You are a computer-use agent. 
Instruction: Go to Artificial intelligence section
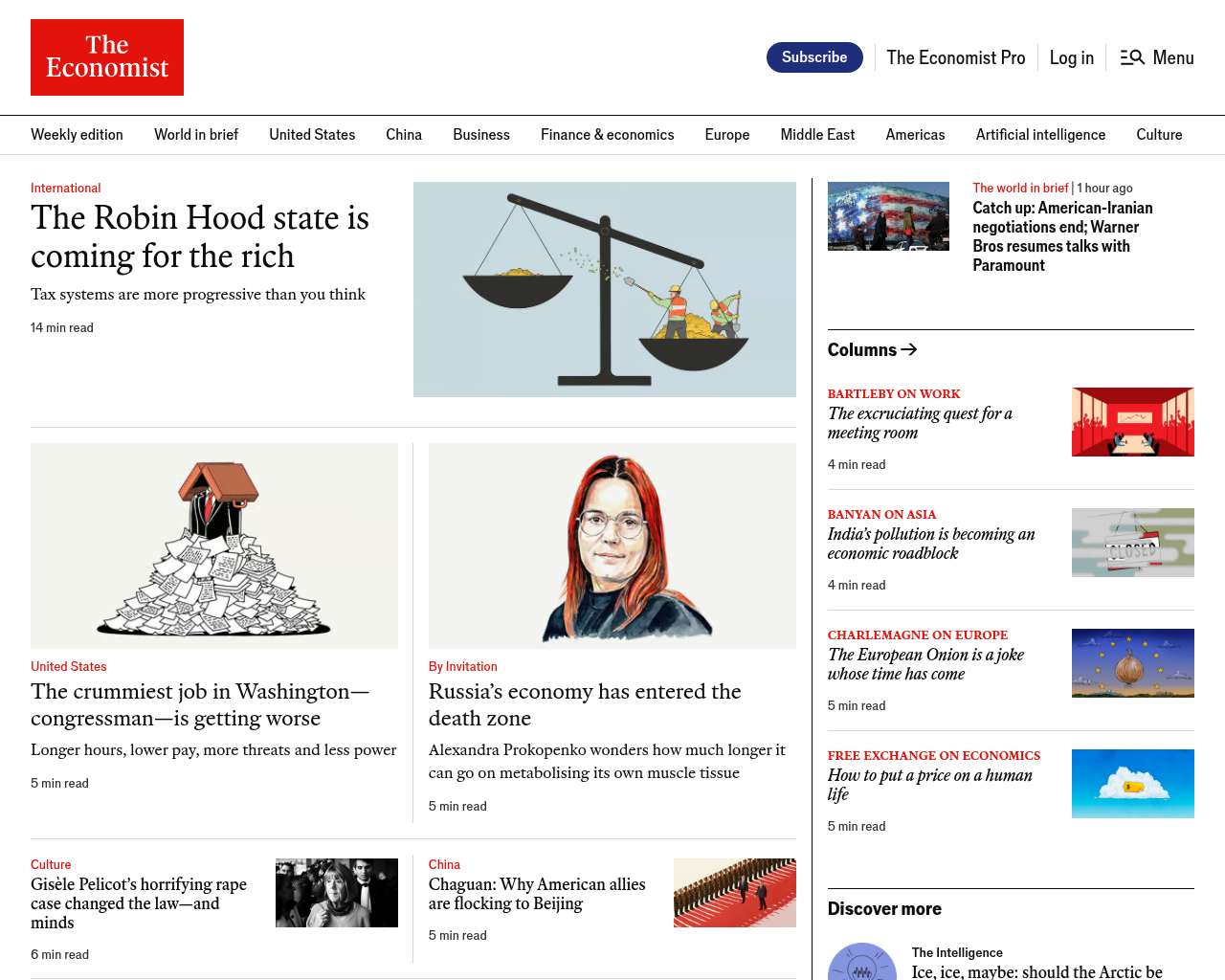pyautogui.click(x=1040, y=135)
